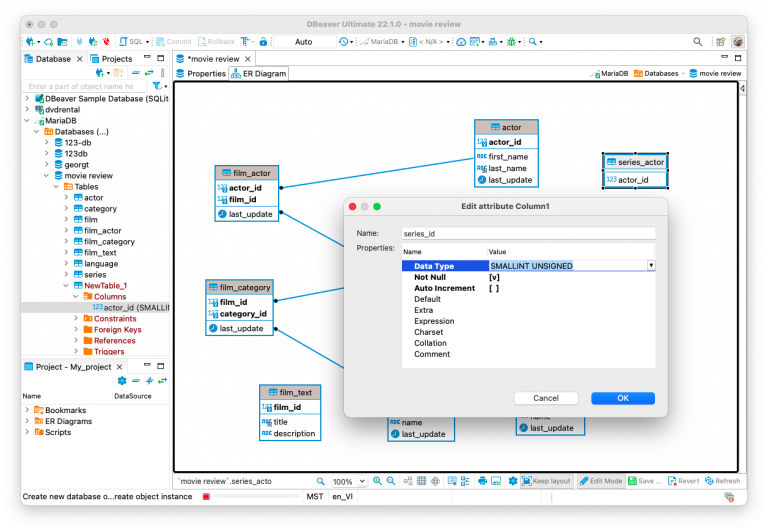Click the toolbar search magnifier with arrow
Image resolution: width=768 pixels, height=531 pixels.
point(533,42)
